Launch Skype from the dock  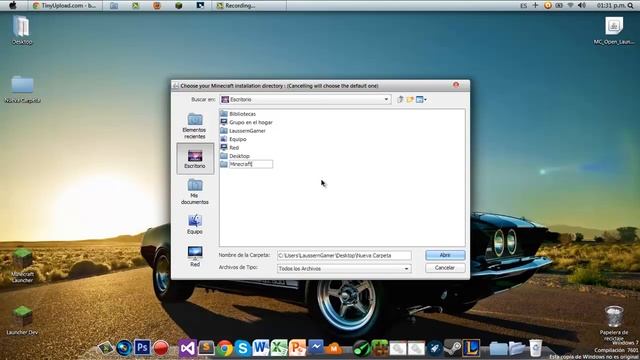242,349
